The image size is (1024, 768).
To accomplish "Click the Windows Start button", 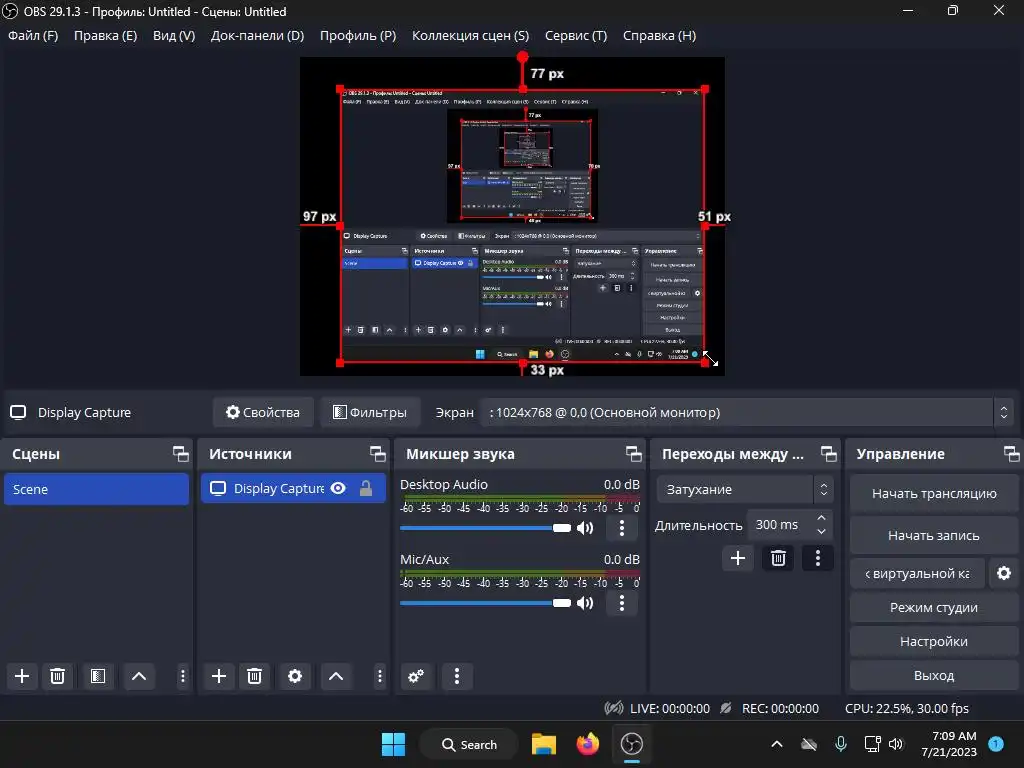I will click(393, 744).
